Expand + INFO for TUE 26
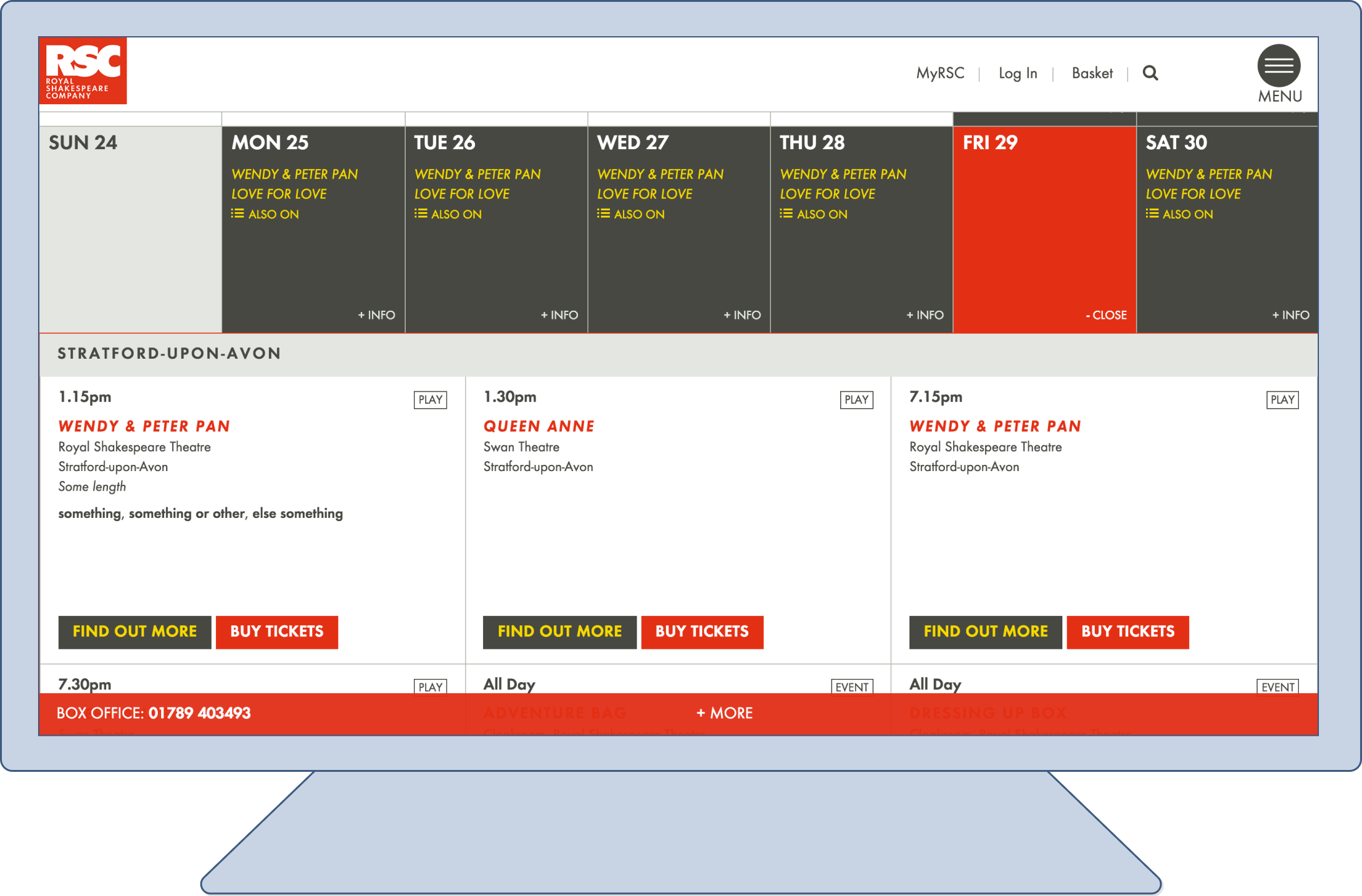 point(559,315)
